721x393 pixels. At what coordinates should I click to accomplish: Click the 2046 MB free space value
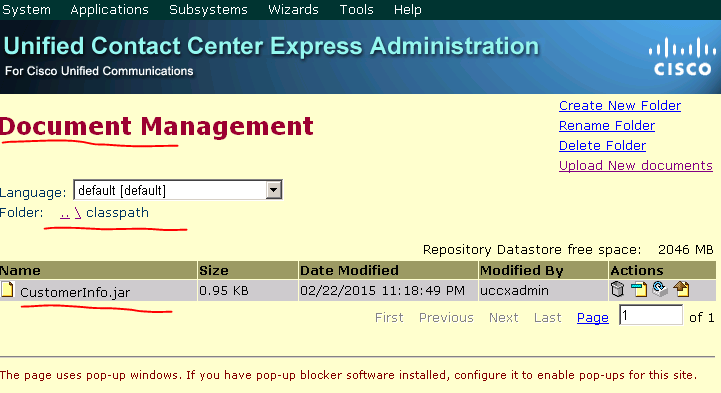[x=686, y=250]
